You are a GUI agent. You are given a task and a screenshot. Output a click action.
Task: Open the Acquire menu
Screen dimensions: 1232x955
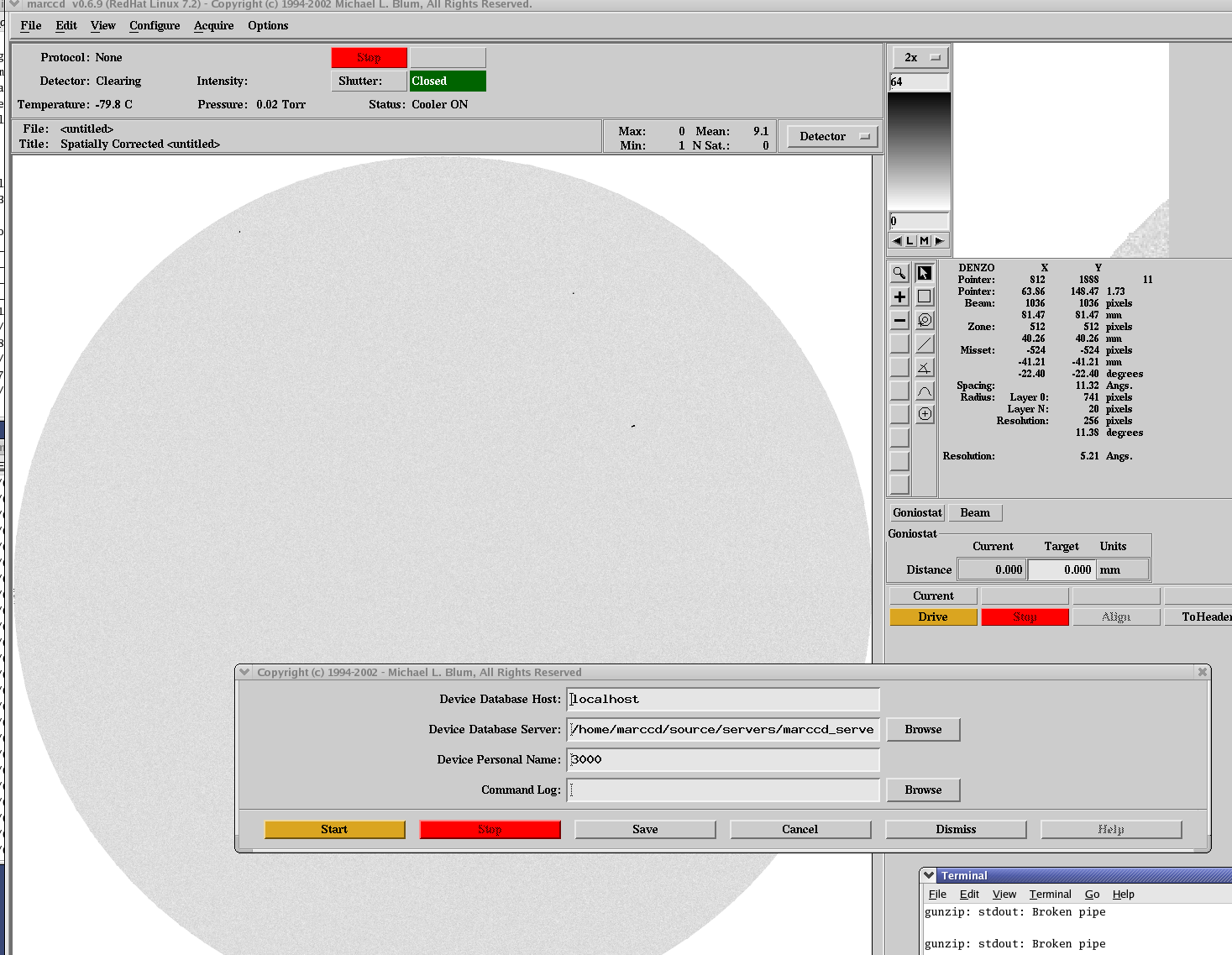(213, 25)
